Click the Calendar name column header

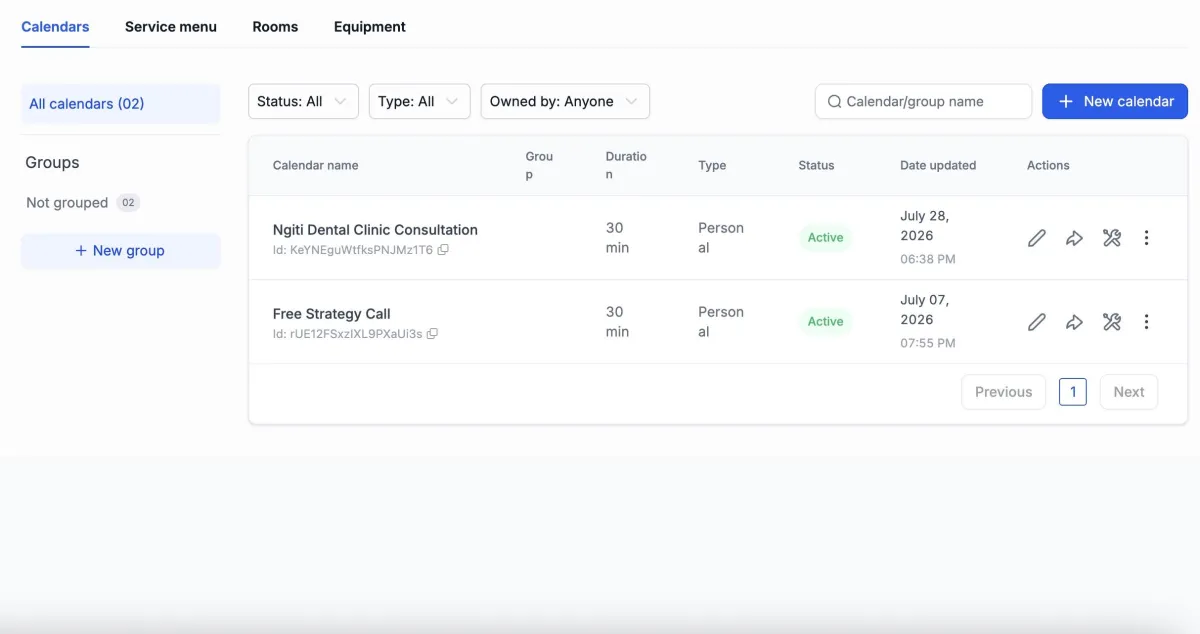315,165
